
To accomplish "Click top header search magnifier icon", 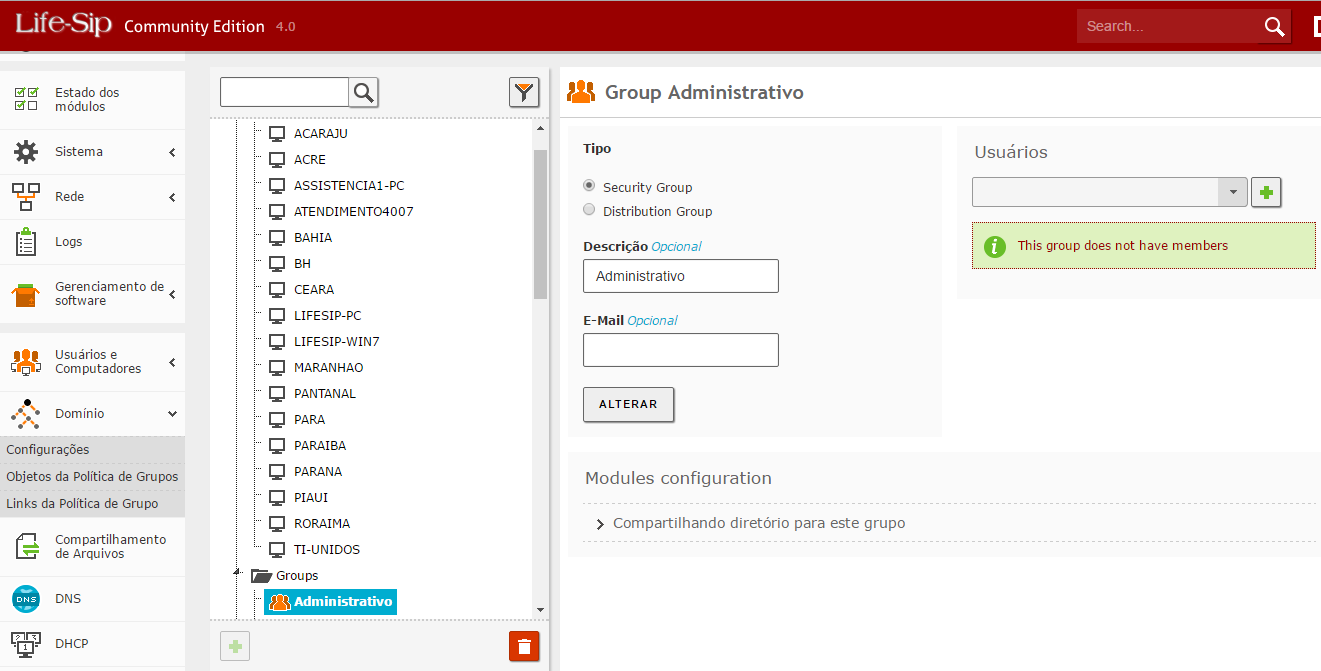I will point(1274,27).
